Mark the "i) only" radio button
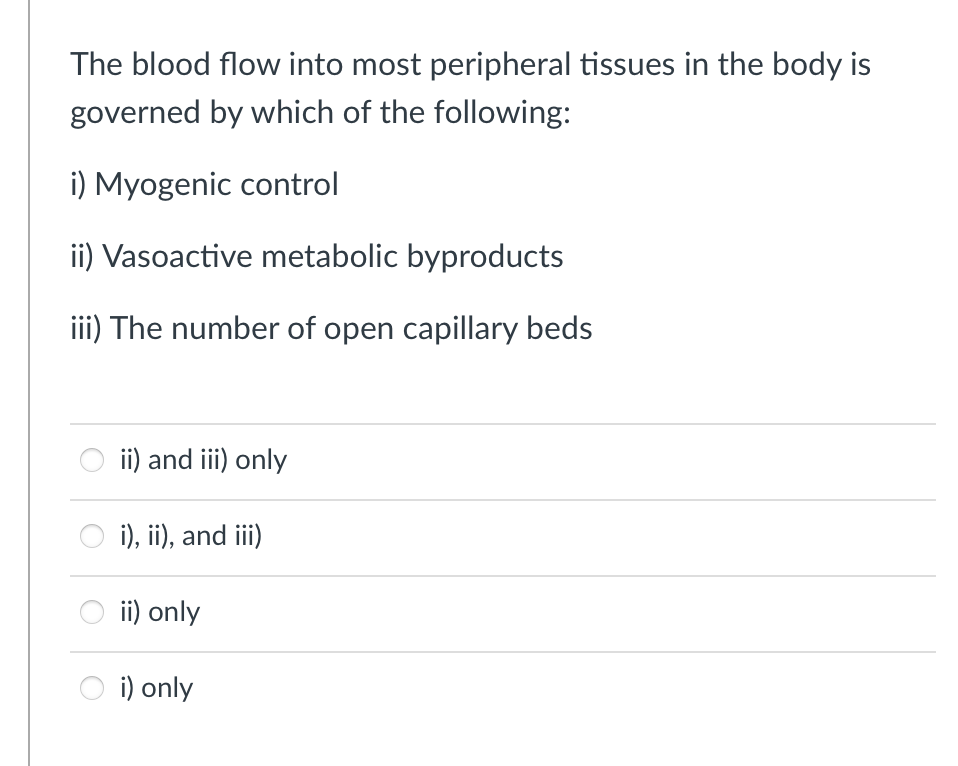 pos(93,689)
